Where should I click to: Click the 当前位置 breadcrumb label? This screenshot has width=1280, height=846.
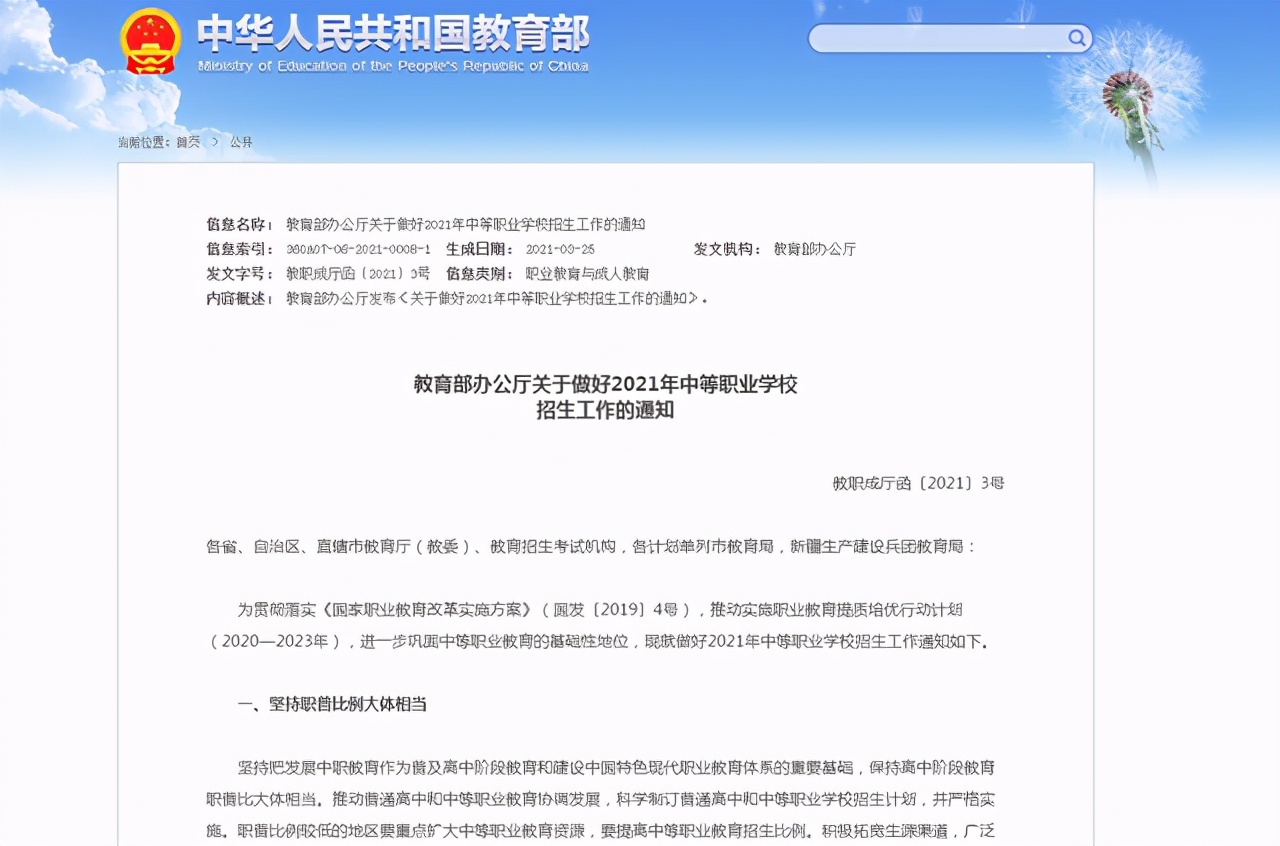point(143,142)
